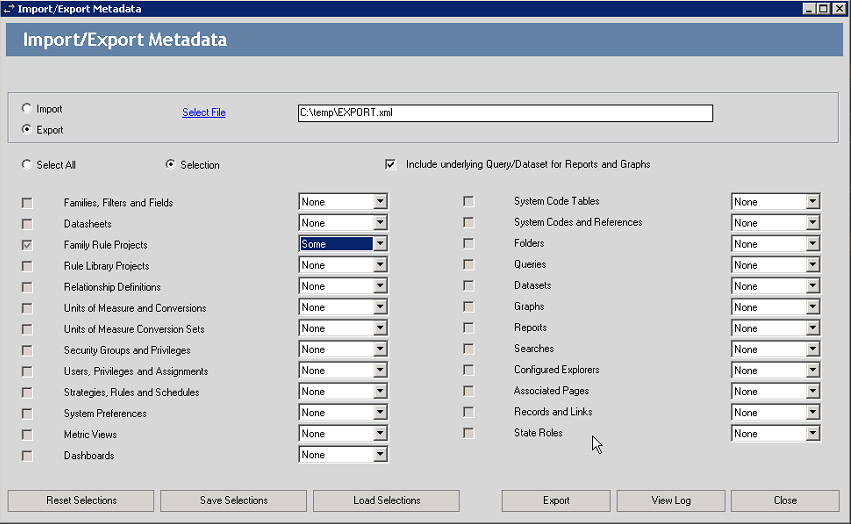Open the Folders dropdown
The width and height of the screenshot is (851, 524).
pos(776,244)
